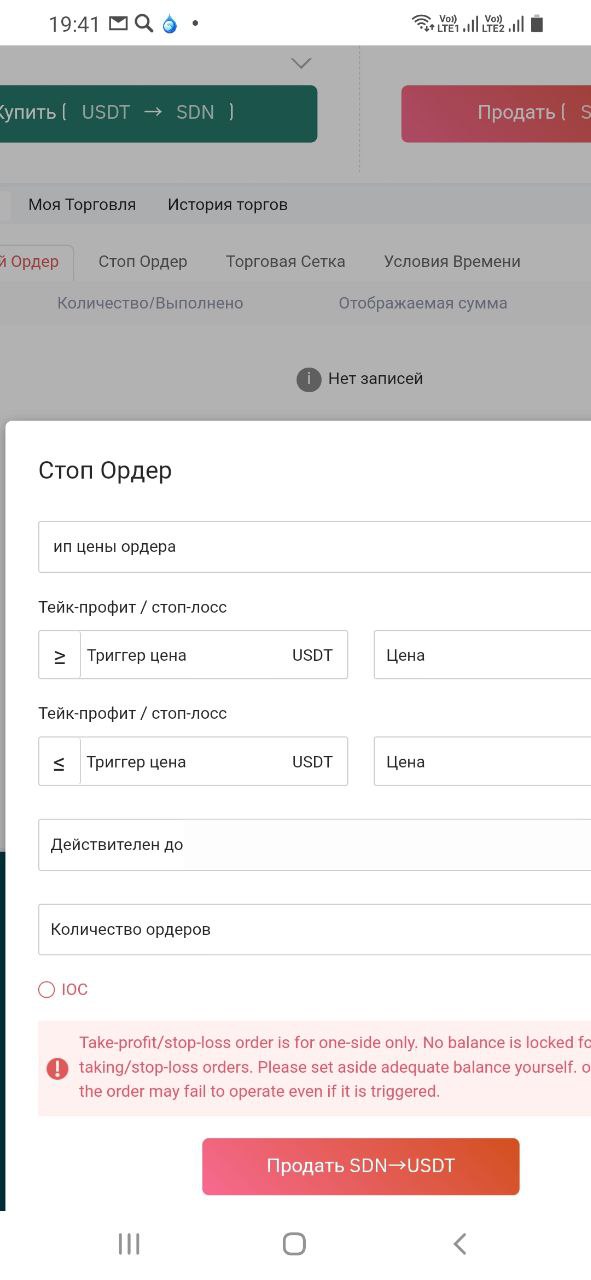Focus the Цена field in the ≥ row
The image size is (591, 1280).
482,655
